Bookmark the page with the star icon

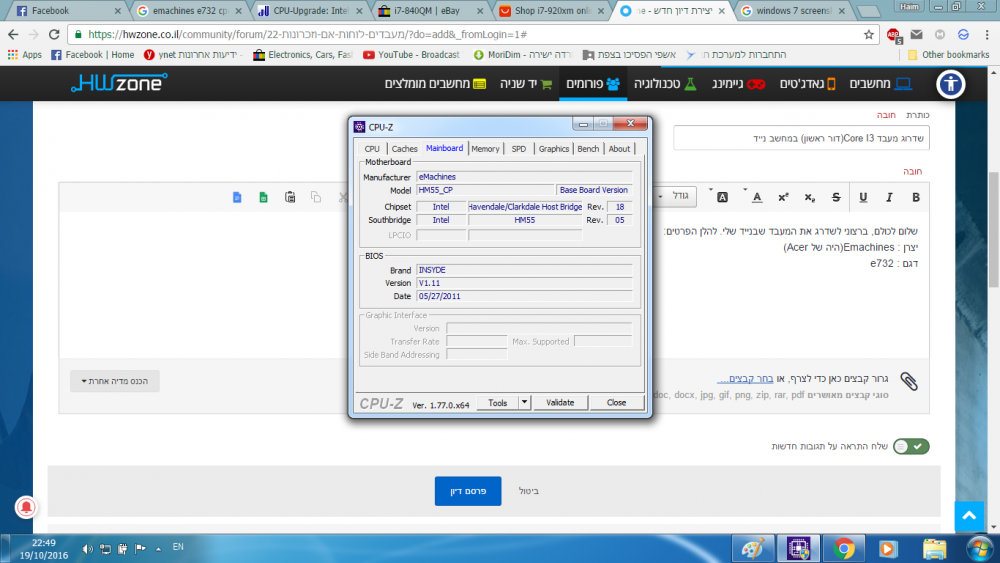(x=869, y=34)
